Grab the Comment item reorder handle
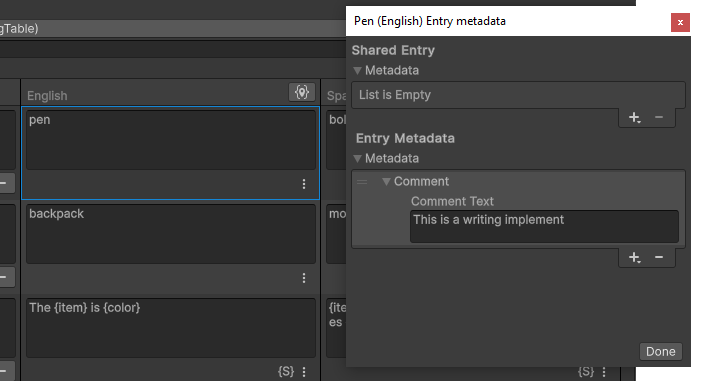The width and height of the screenshot is (702, 381). click(362, 181)
